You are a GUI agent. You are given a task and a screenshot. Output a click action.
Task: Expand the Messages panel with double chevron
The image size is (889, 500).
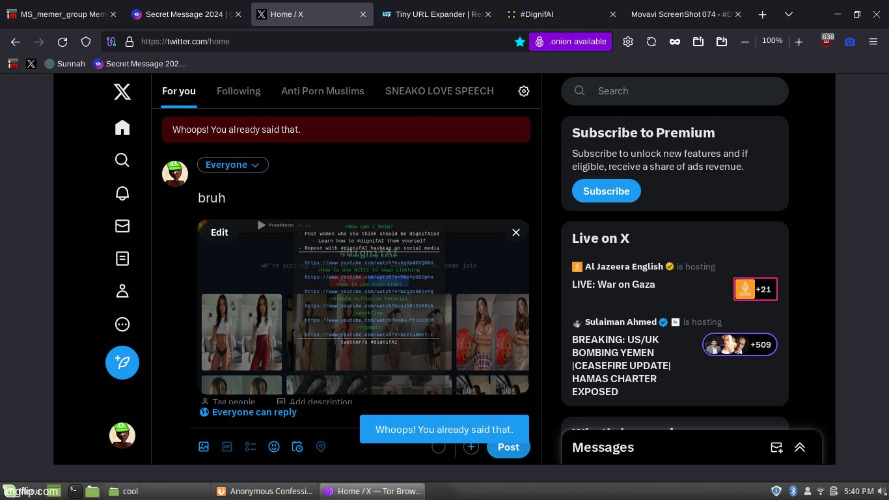click(800, 448)
